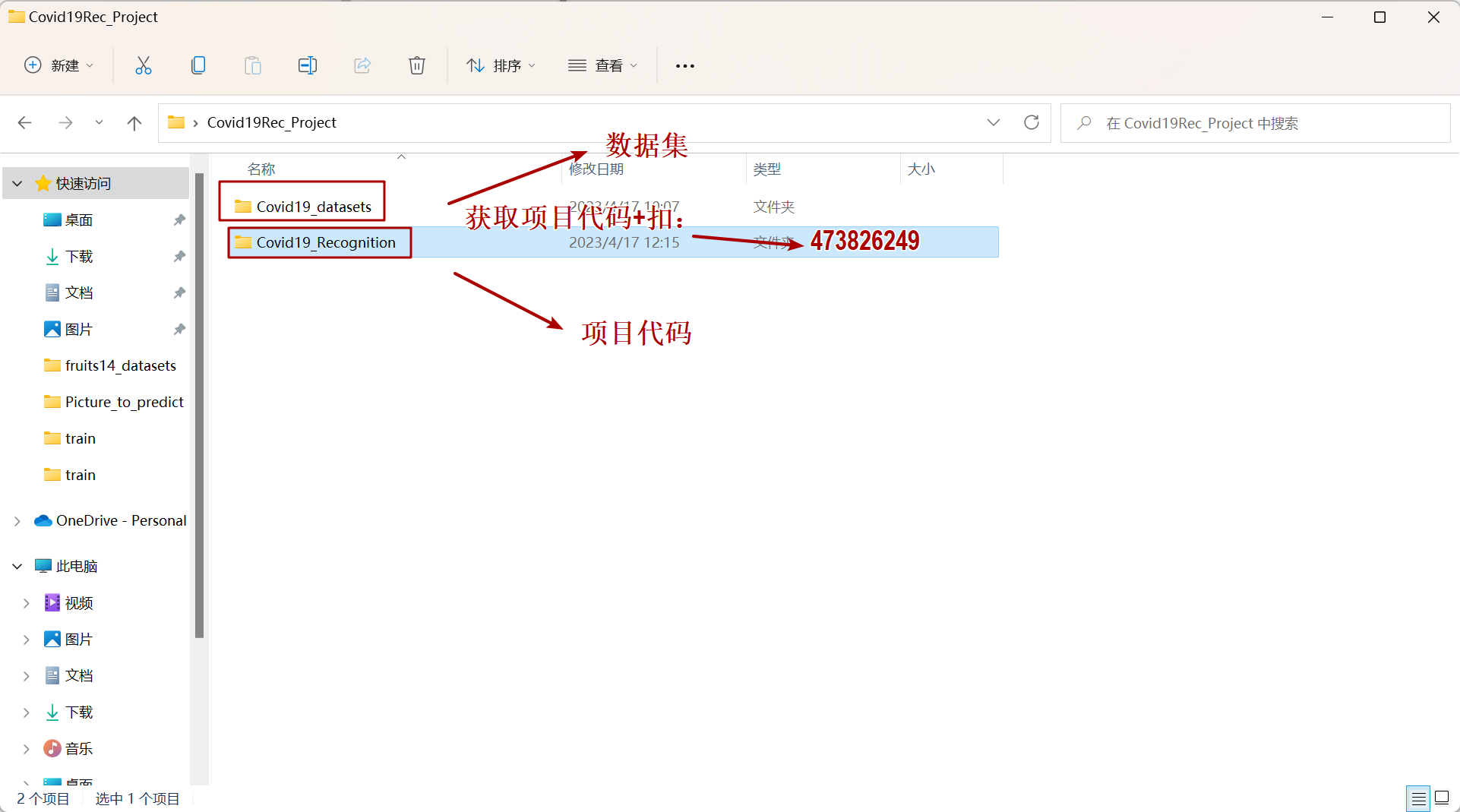Refresh the current folder
This screenshot has height=812, width=1460.
(1032, 122)
